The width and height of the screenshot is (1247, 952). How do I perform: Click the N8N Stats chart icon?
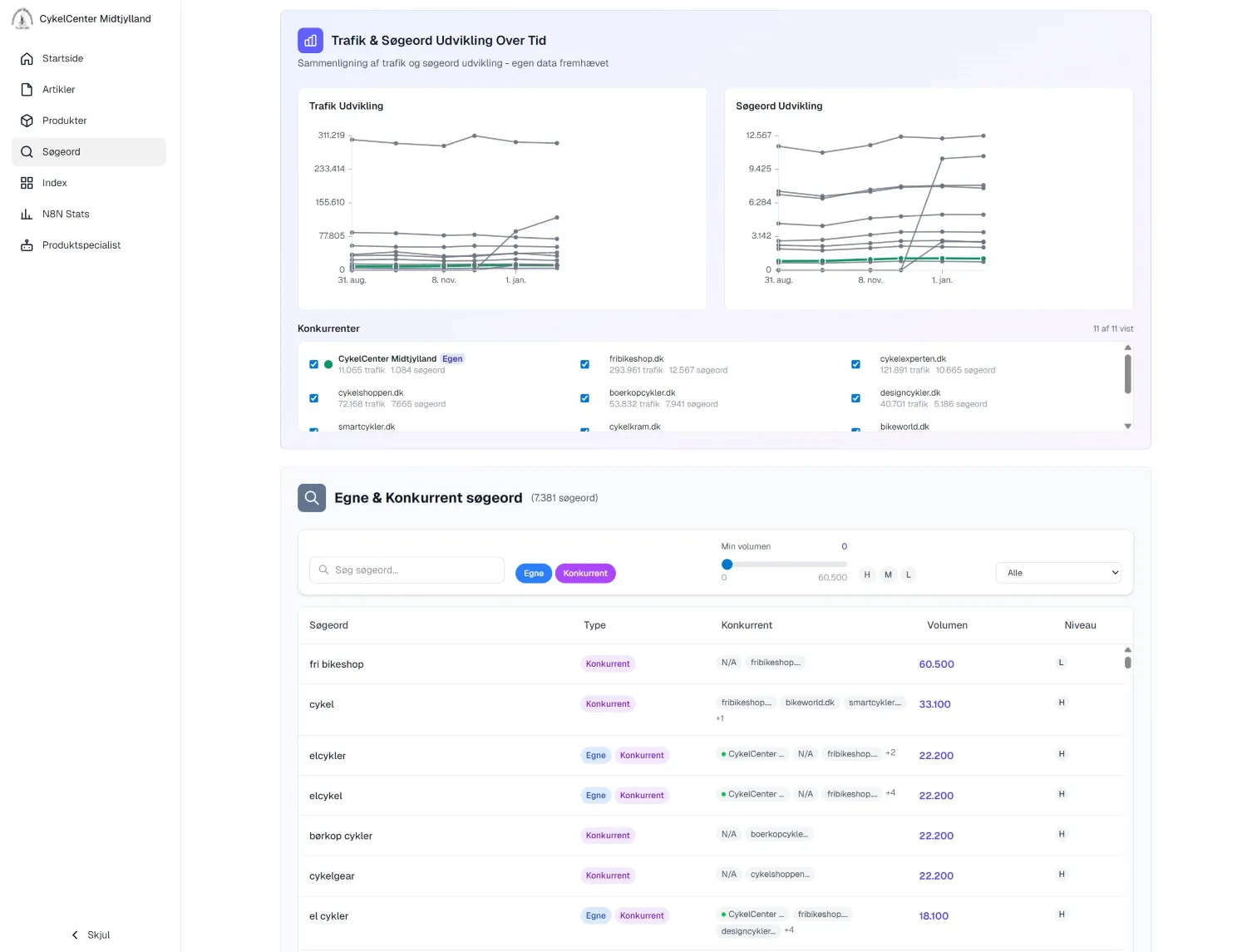click(x=27, y=215)
